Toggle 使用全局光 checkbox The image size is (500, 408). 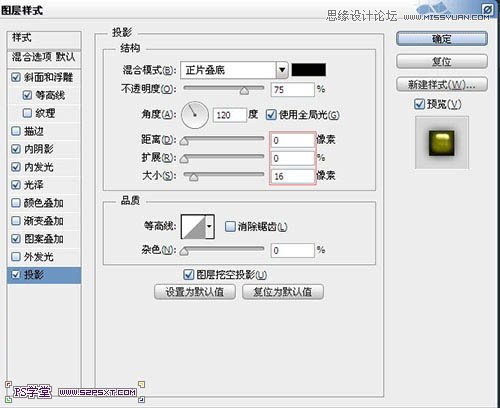tap(271, 115)
